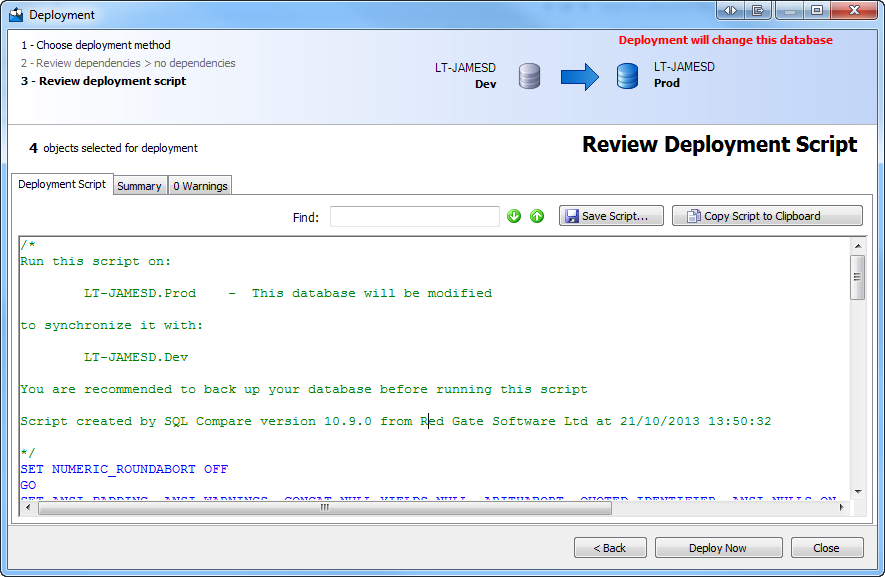Switch to the Summary tab
885x577 pixels.
tap(139, 186)
